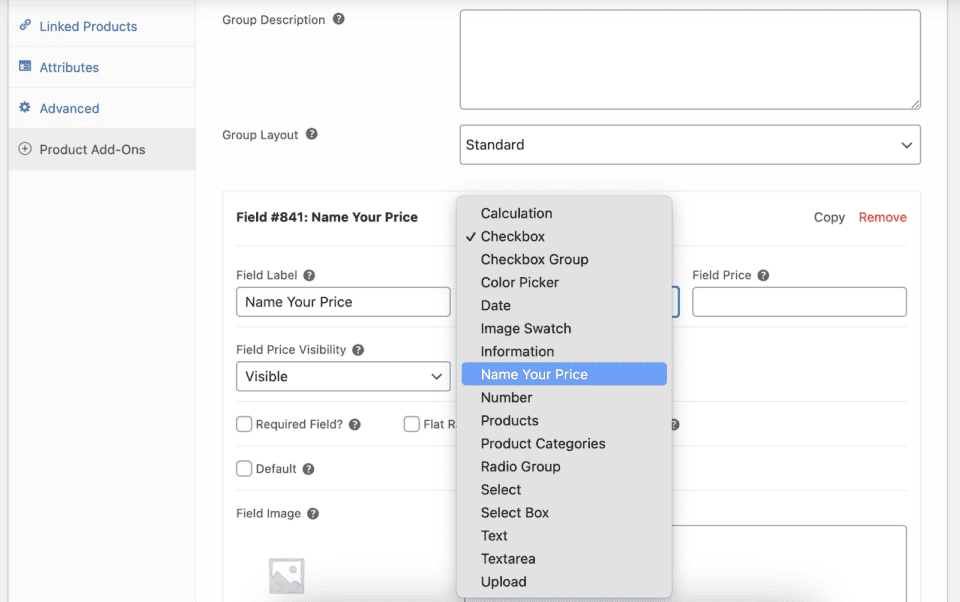The height and width of the screenshot is (602, 960).
Task: Click the help icon beside Group Layout
Action: (312, 134)
